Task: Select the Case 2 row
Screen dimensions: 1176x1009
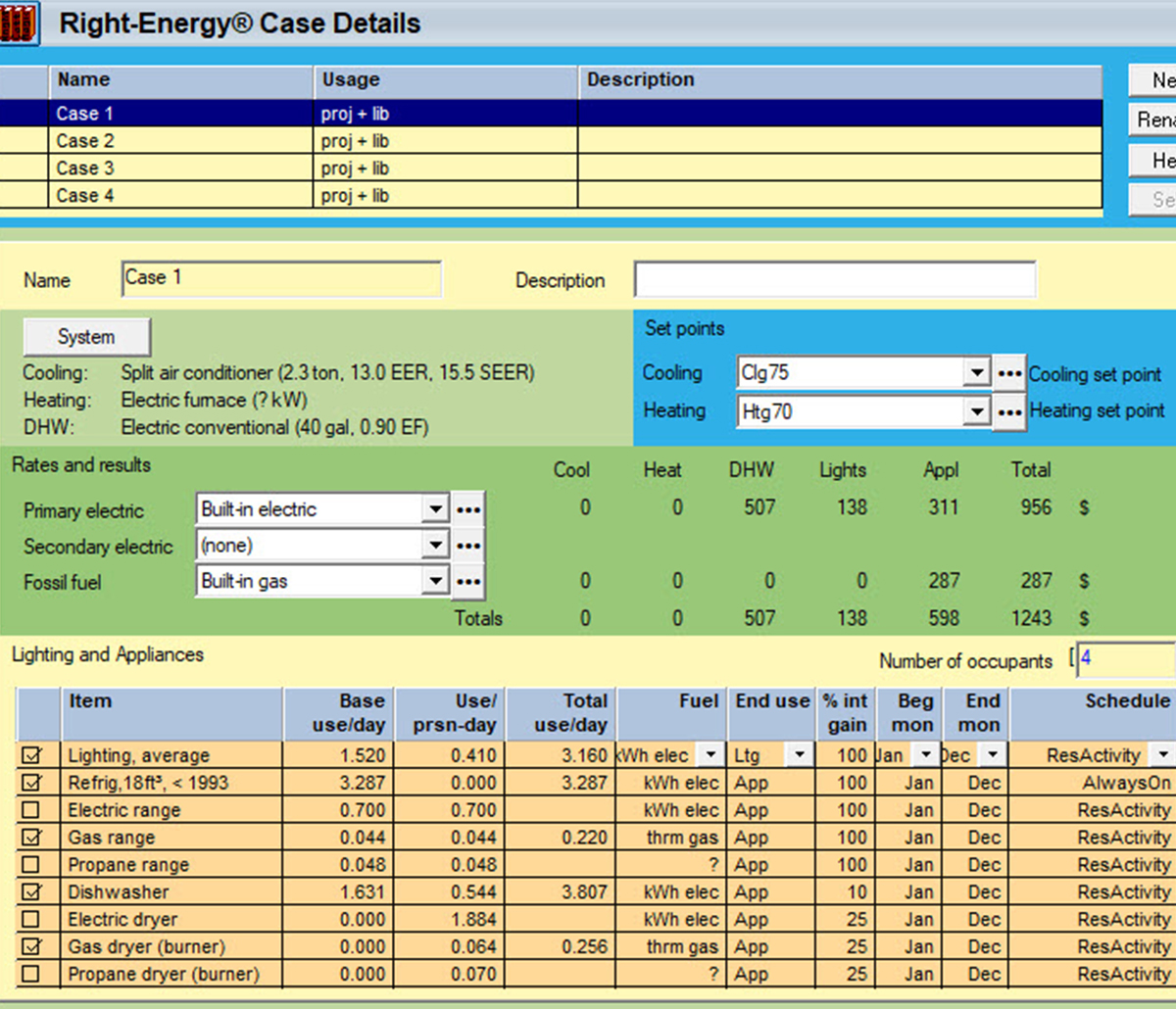Action: coord(196,140)
